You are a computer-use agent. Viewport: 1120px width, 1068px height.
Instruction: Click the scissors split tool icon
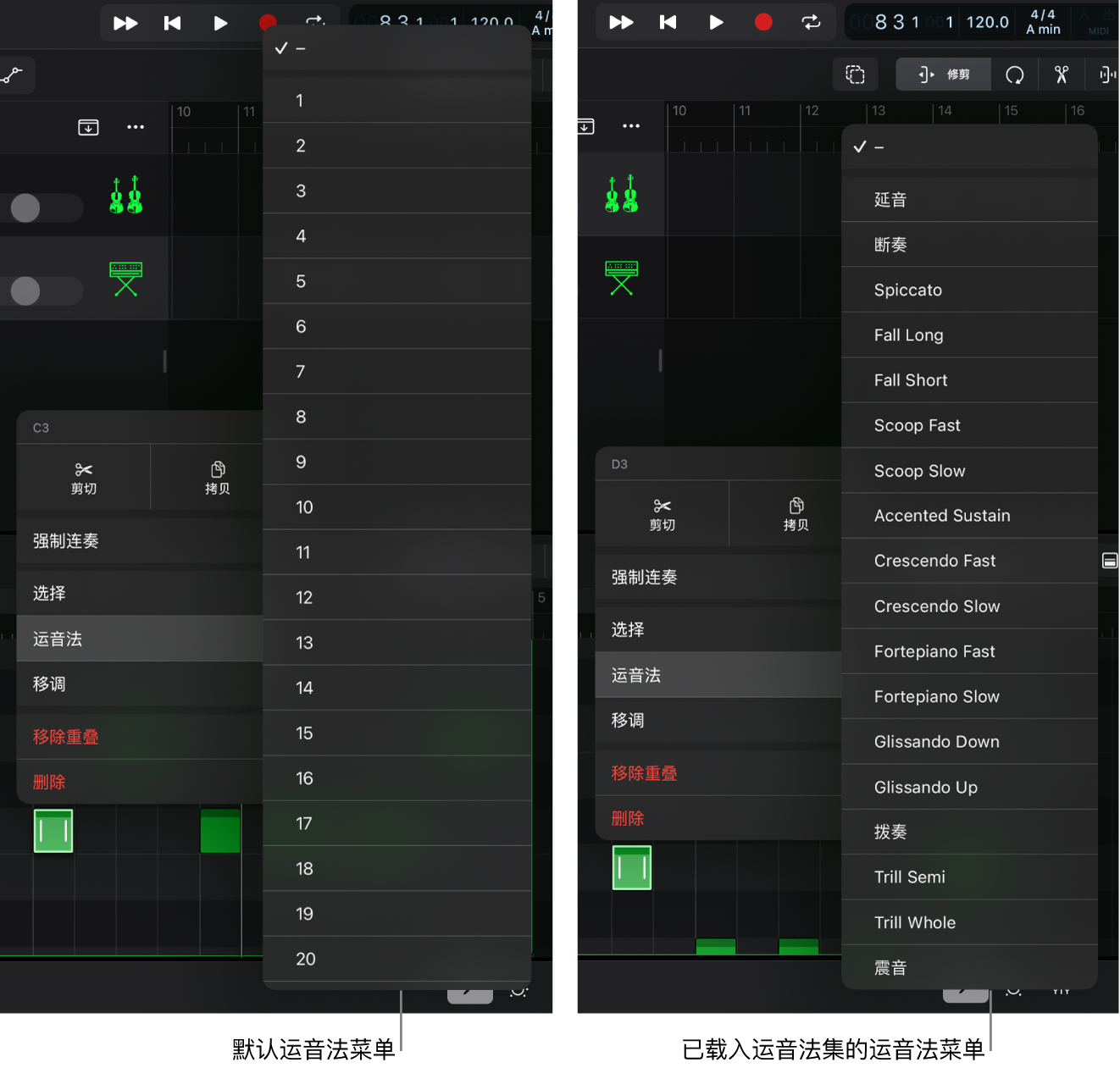point(1062,75)
